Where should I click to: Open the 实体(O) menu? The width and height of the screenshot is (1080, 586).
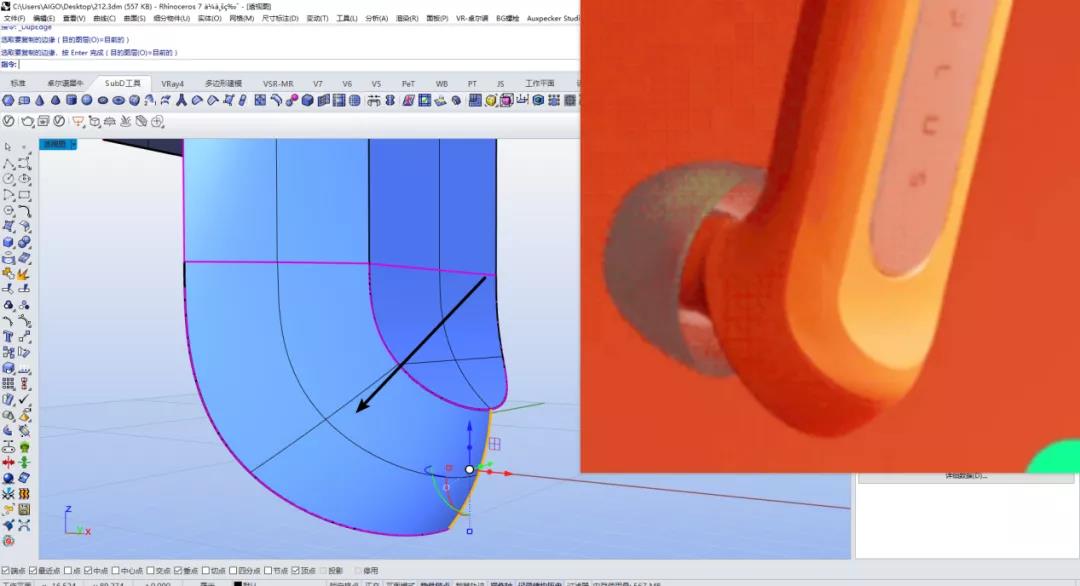click(209, 19)
